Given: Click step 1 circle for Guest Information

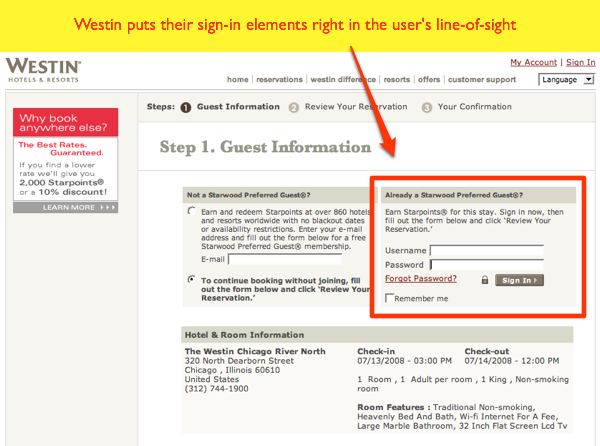Looking at the screenshot, I should pos(186,107).
